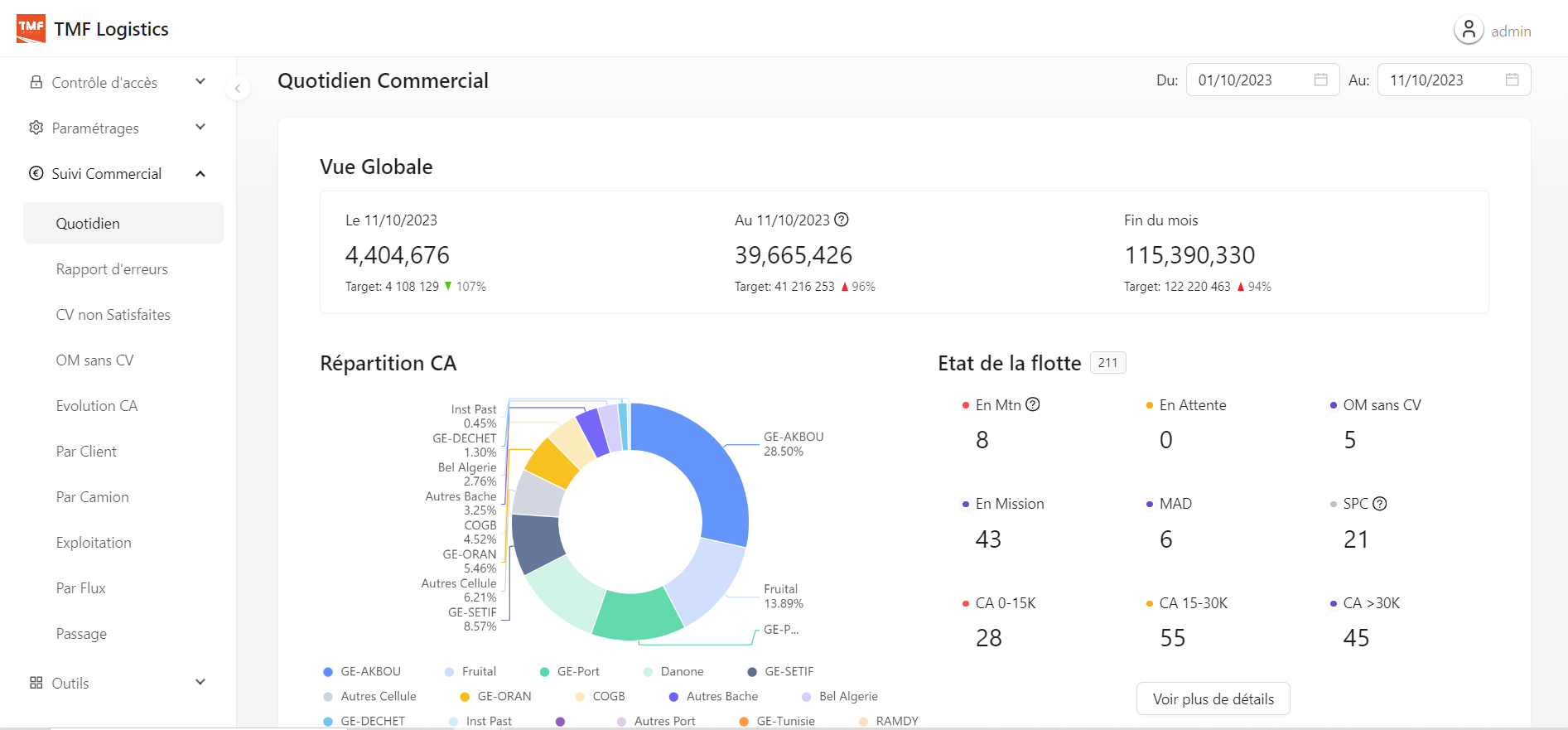Image resolution: width=1568 pixels, height=730 pixels.
Task: Expand the Outils menu chevron
Action: pyautogui.click(x=200, y=682)
